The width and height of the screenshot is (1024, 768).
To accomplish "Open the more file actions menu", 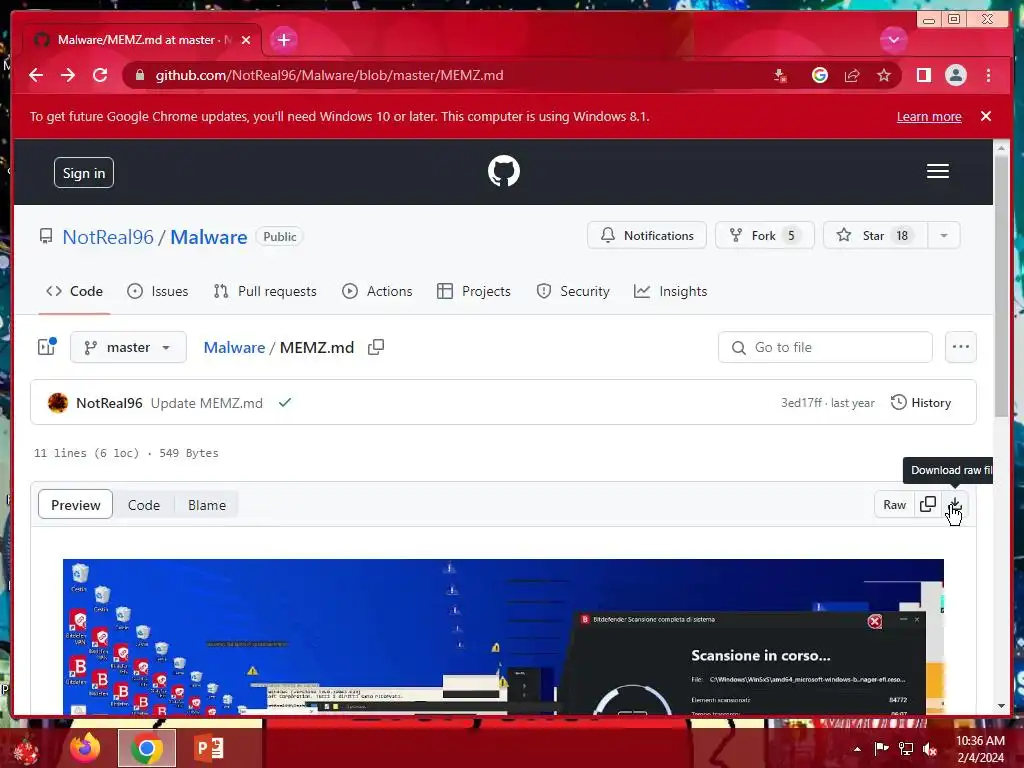I will [x=961, y=347].
